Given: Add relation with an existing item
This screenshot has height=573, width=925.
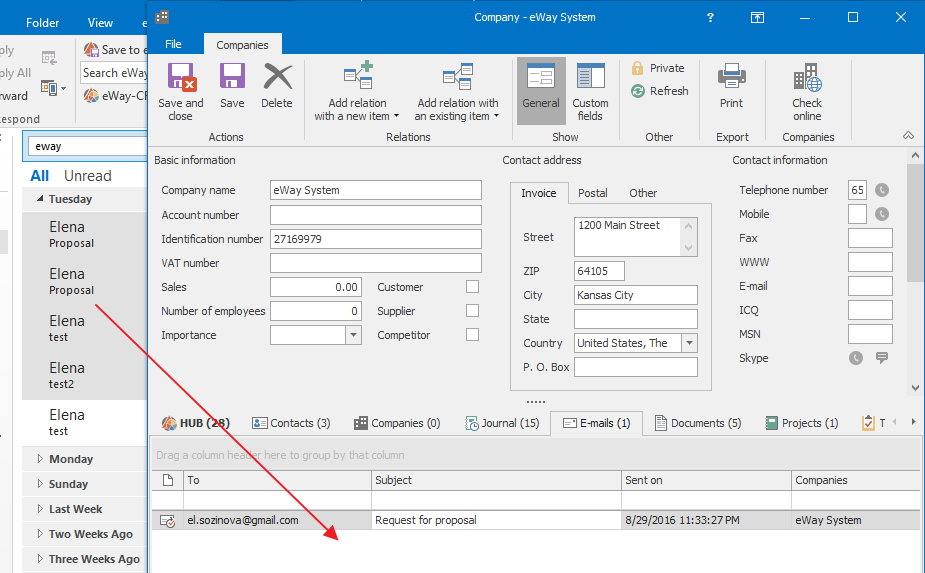Looking at the screenshot, I should pos(457,91).
